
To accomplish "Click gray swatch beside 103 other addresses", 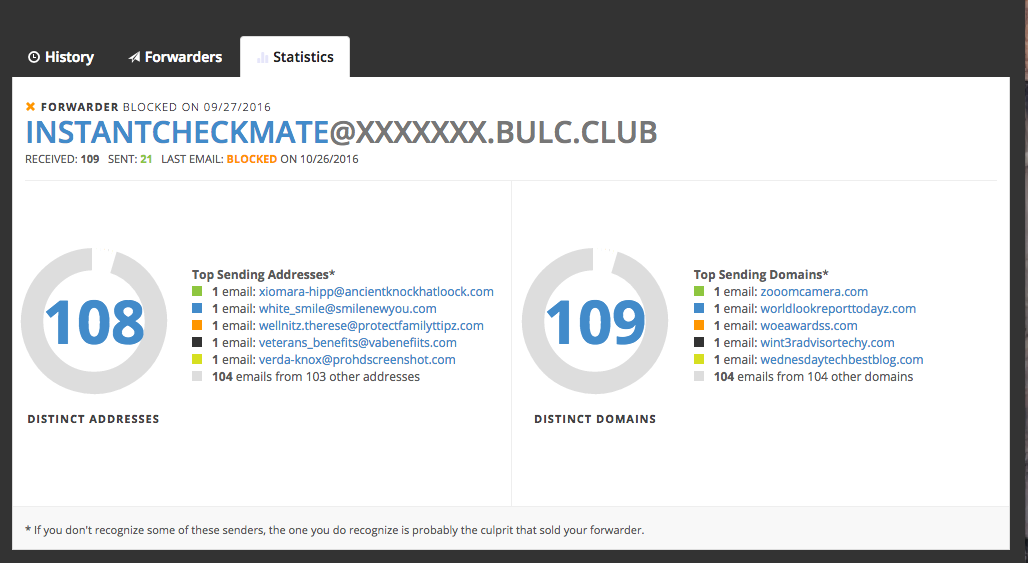I will coord(197,376).
